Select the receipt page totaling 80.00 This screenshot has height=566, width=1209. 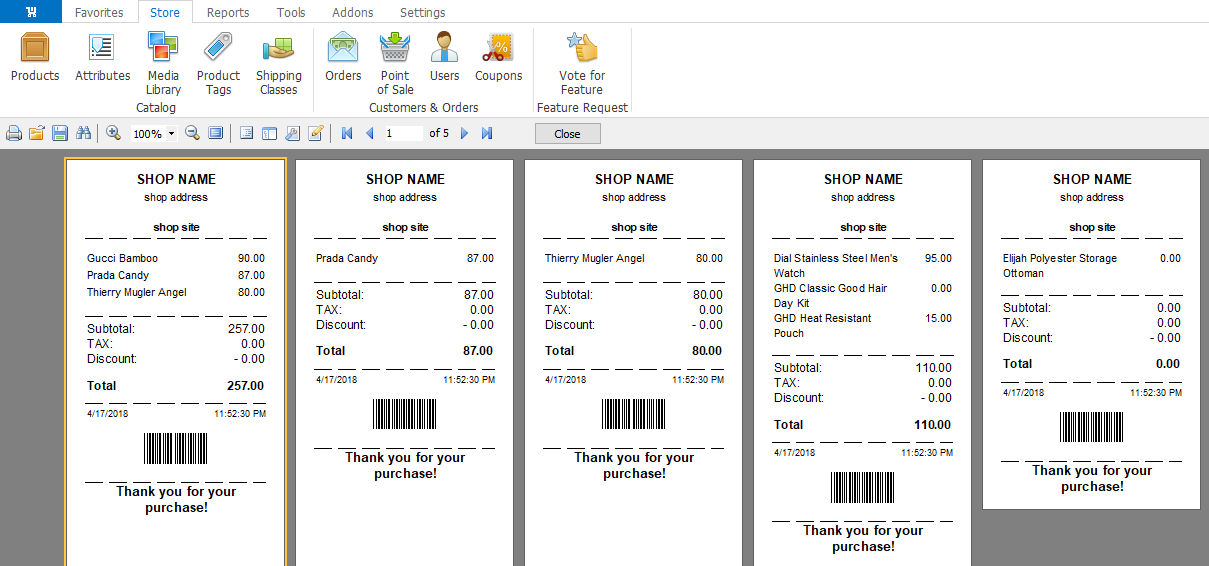(634, 362)
